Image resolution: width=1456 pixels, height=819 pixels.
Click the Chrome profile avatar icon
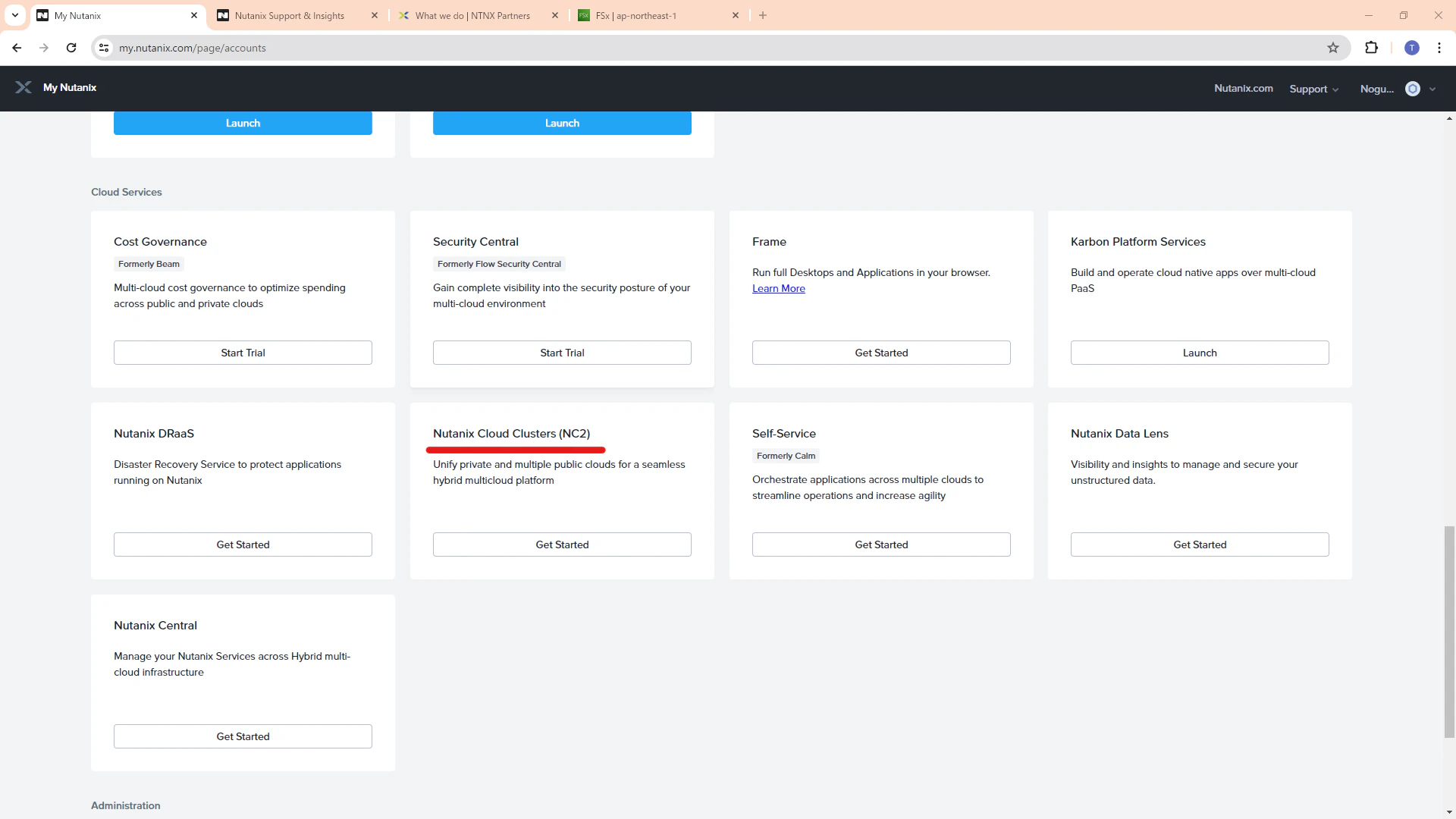pyautogui.click(x=1412, y=48)
